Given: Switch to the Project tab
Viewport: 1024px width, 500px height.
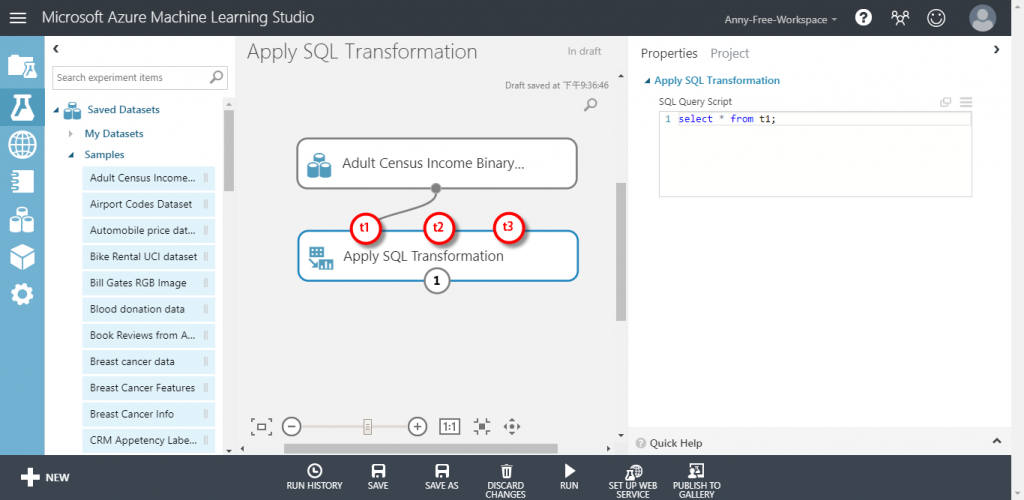Looking at the screenshot, I should pyautogui.click(x=729, y=54).
